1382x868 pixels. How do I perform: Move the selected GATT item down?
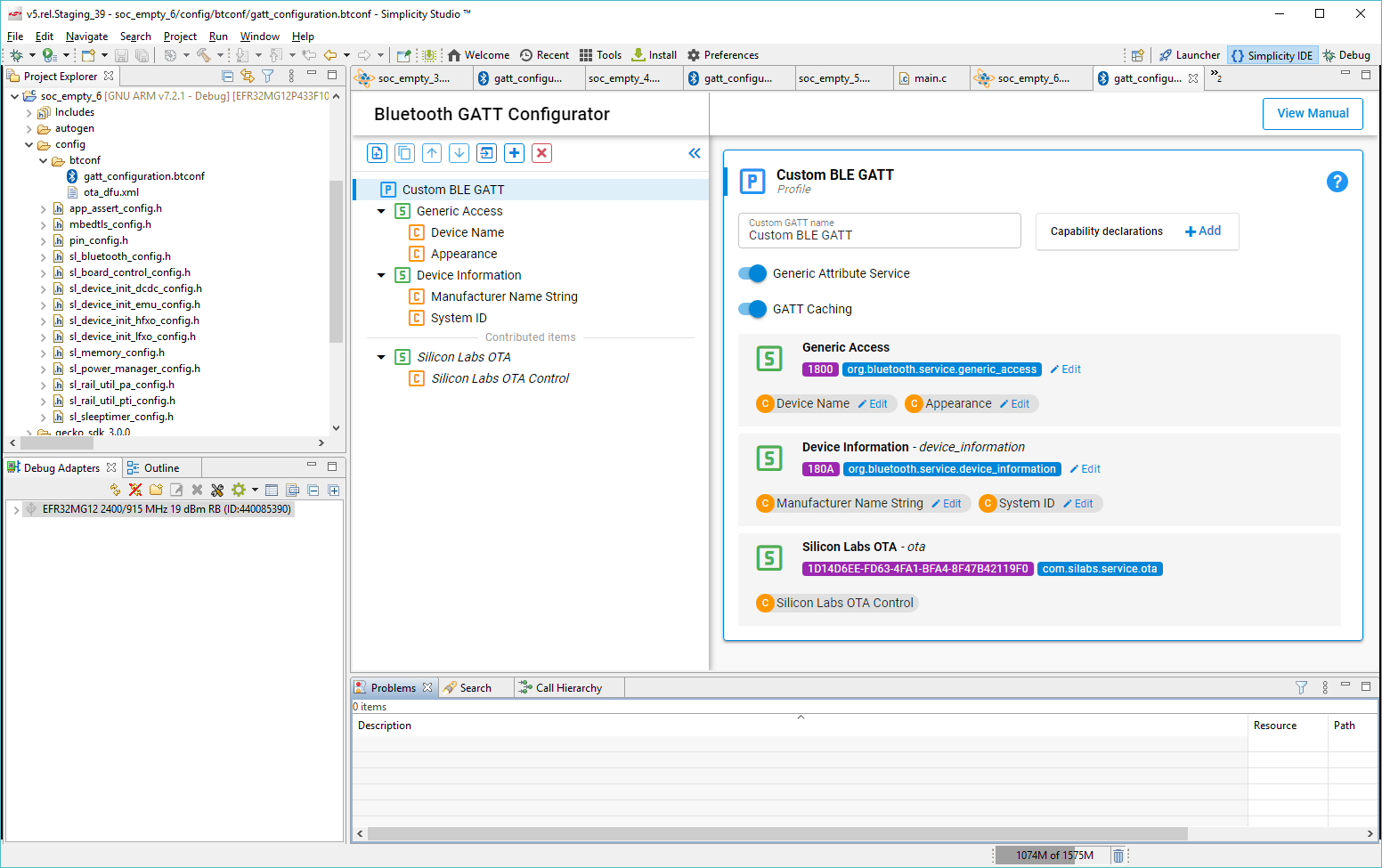pyautogui.click(x=459, y=152)
